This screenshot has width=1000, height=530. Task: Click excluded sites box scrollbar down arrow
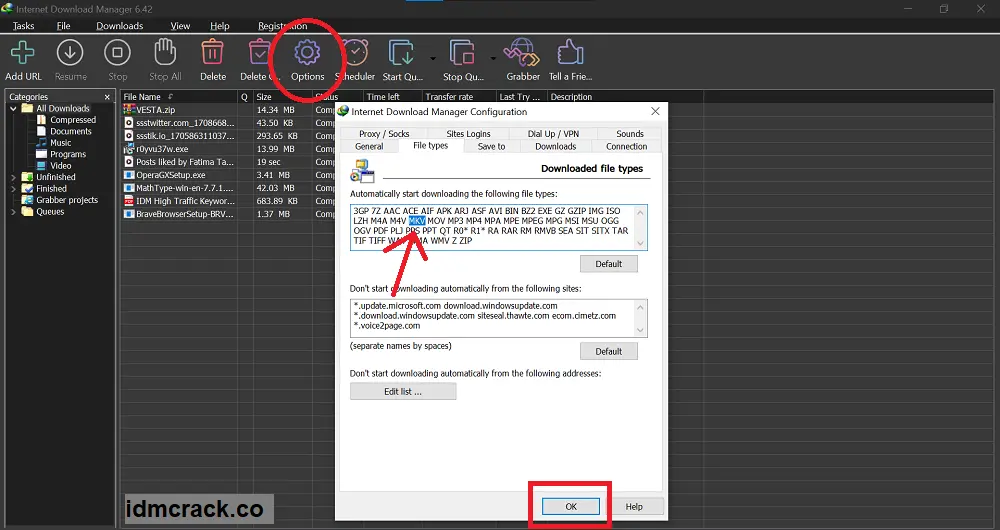coord(641,330)
